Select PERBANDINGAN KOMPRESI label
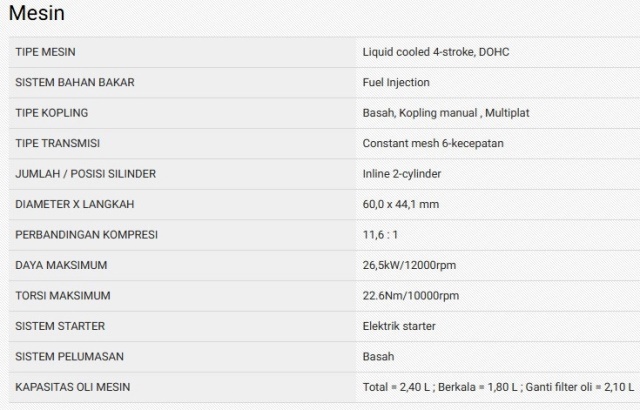640x410 pixels. [x=87, y=235]
